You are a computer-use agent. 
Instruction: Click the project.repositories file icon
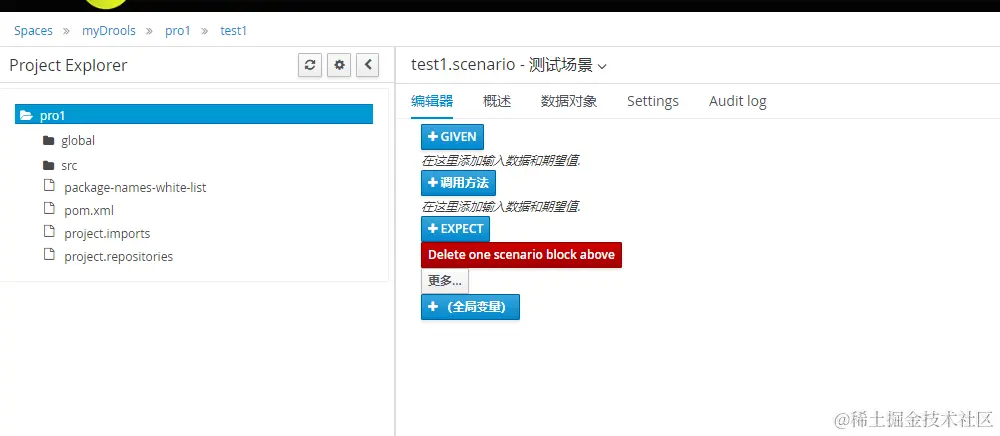48,254
